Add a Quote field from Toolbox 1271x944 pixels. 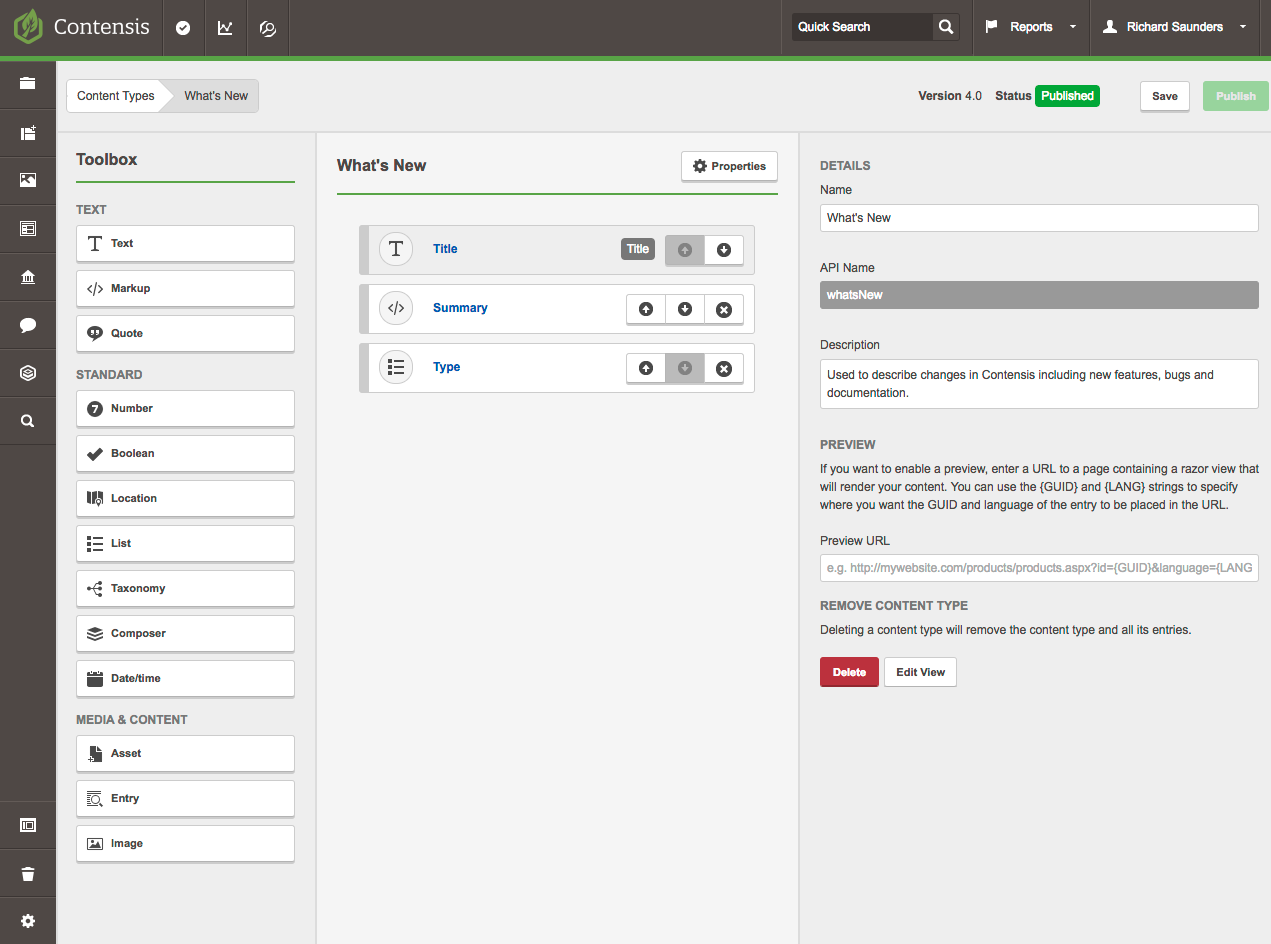coord(185,333)
